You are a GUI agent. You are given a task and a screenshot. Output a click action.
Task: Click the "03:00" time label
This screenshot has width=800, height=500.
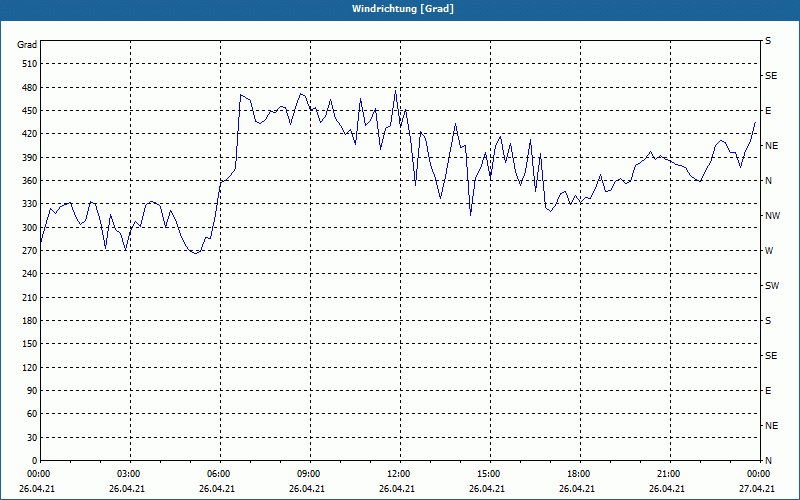128,474
